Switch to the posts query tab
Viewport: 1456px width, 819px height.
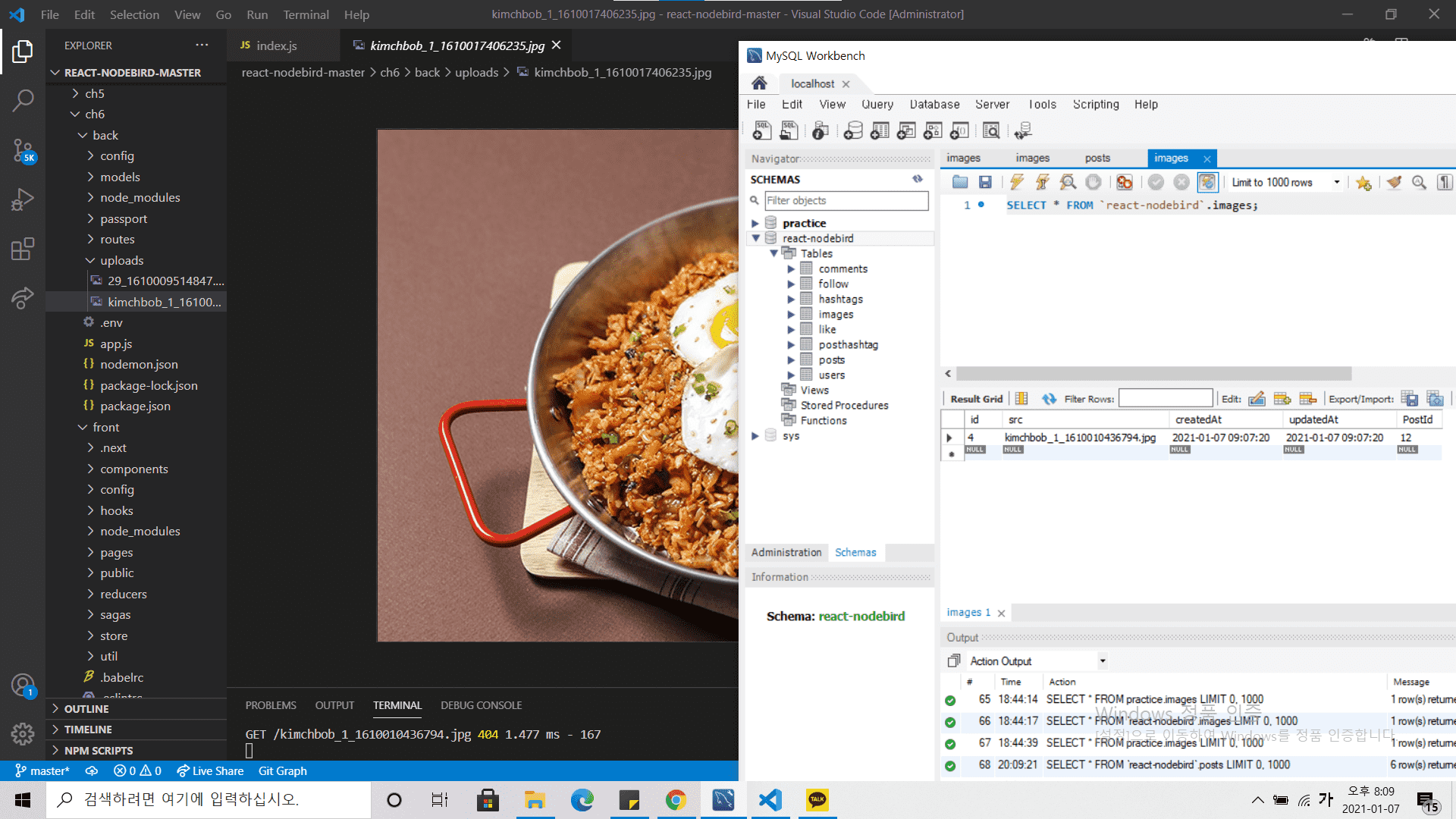coord(1097,158)
